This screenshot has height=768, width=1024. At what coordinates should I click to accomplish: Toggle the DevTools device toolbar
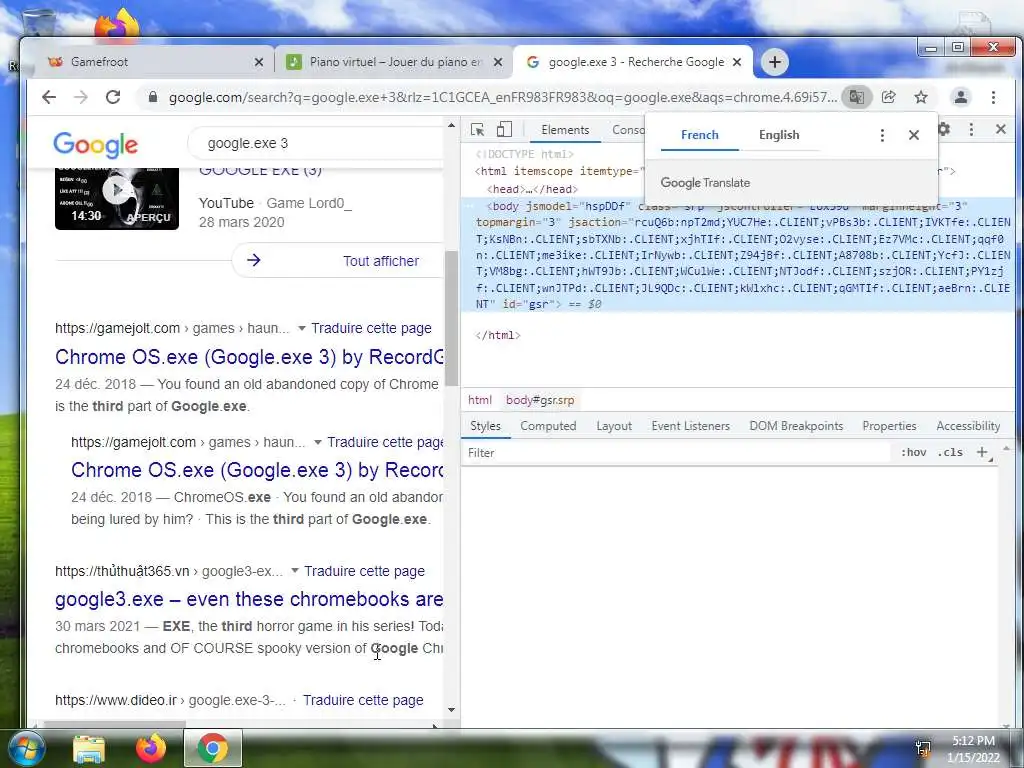[504, 129]
